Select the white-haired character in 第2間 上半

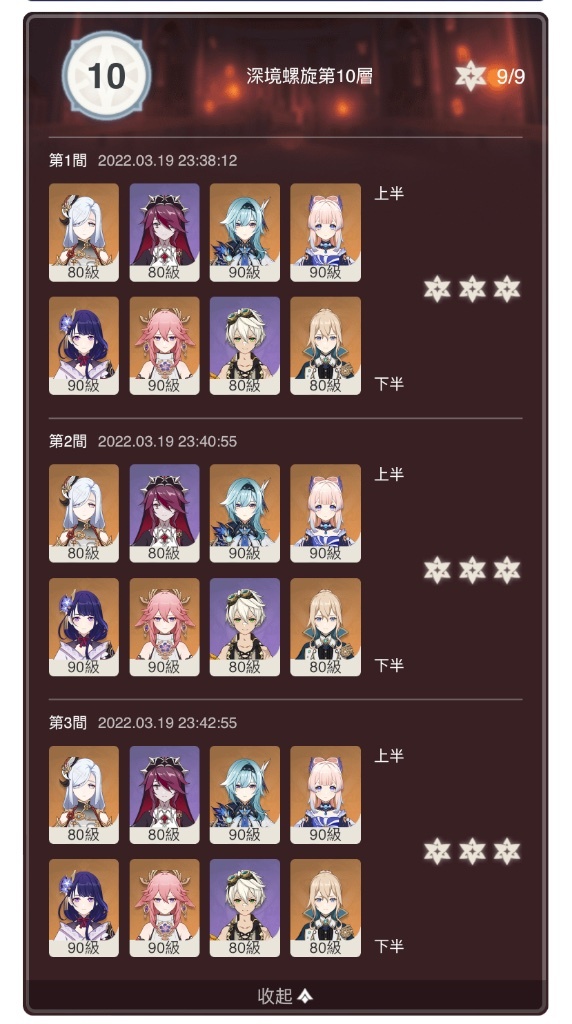pos(84,513)
